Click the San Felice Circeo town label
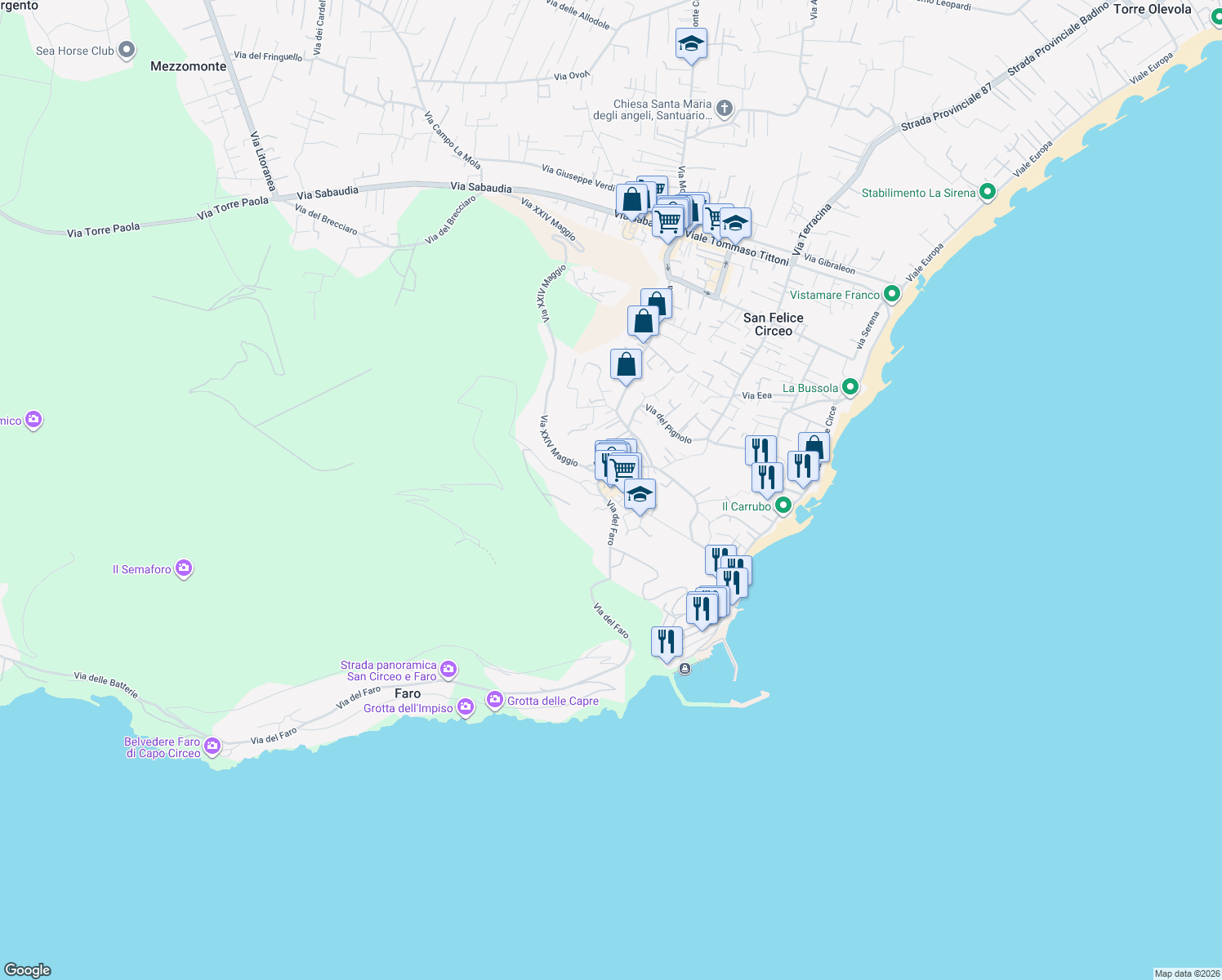Screen dimensions: 1222x980 773,323
